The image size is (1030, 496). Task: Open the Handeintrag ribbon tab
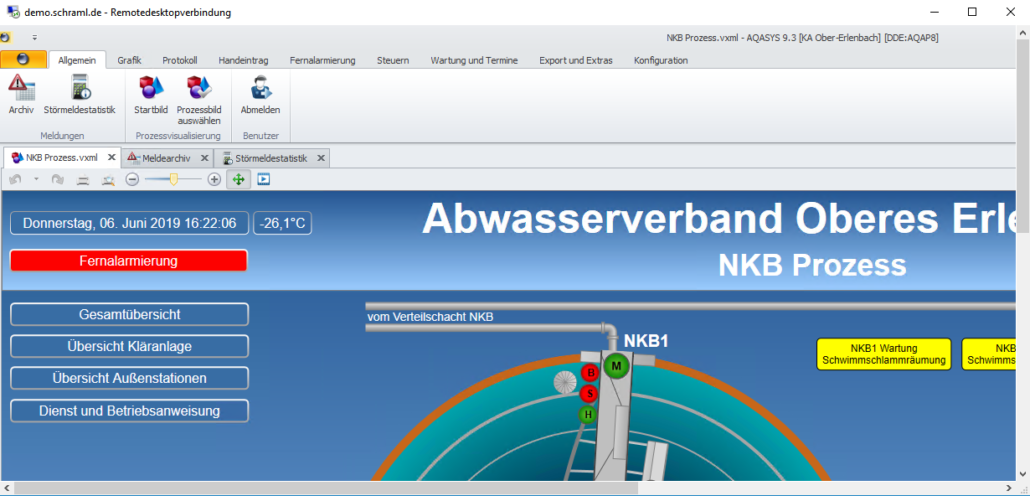click(243, 60)
